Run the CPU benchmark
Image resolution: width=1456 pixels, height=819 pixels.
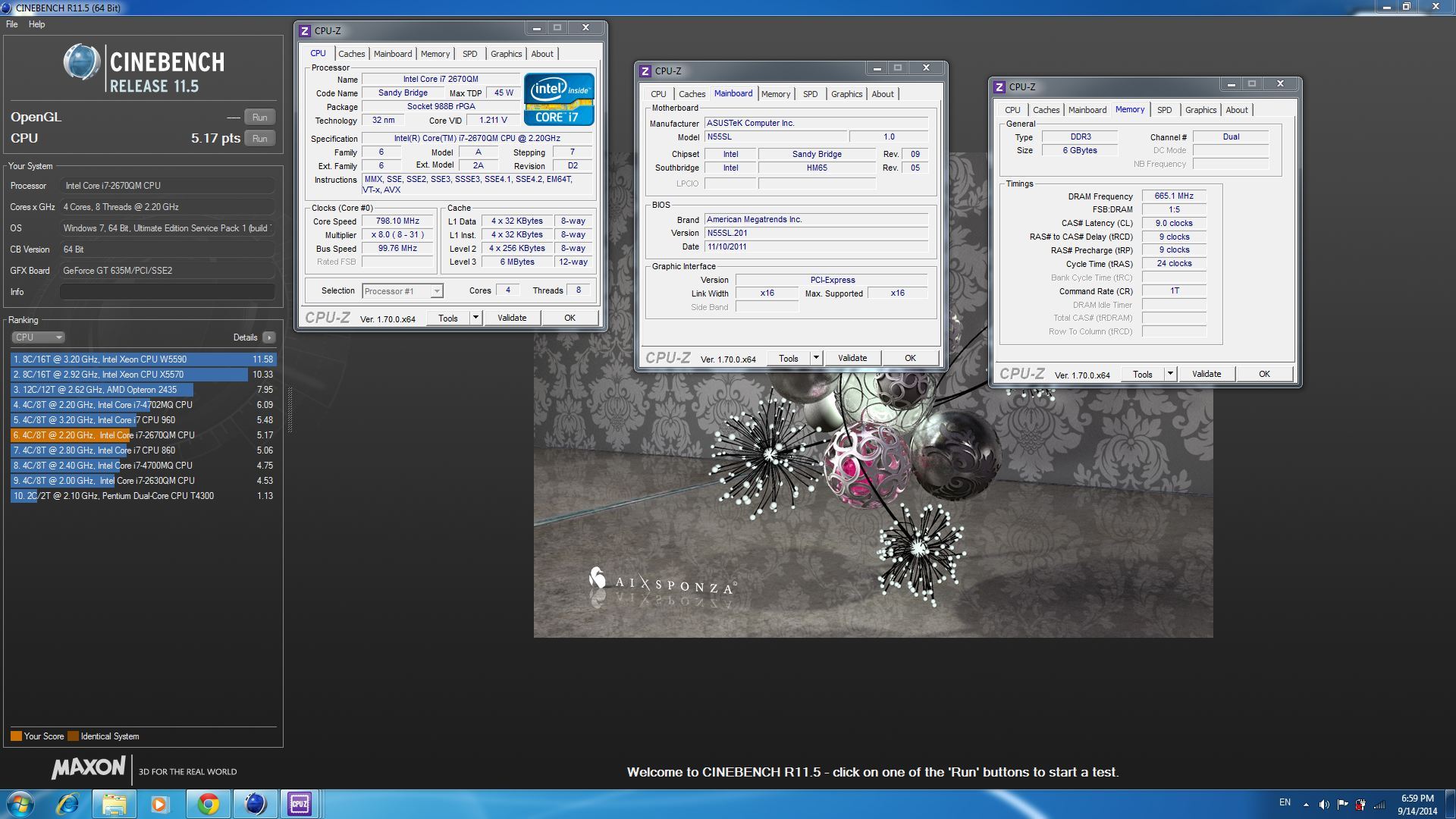click(260, 139)
